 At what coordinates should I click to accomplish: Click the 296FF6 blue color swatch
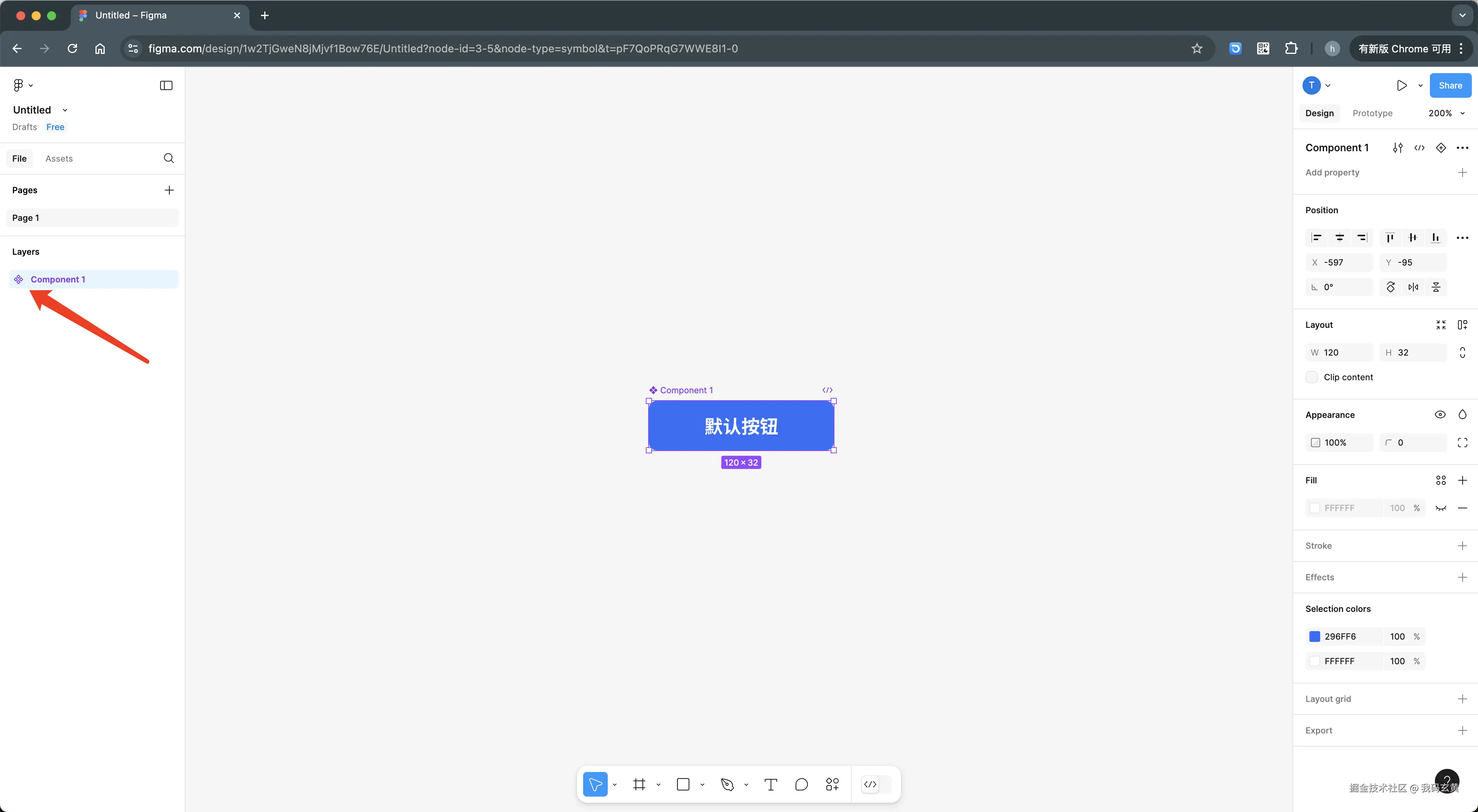1314,636
